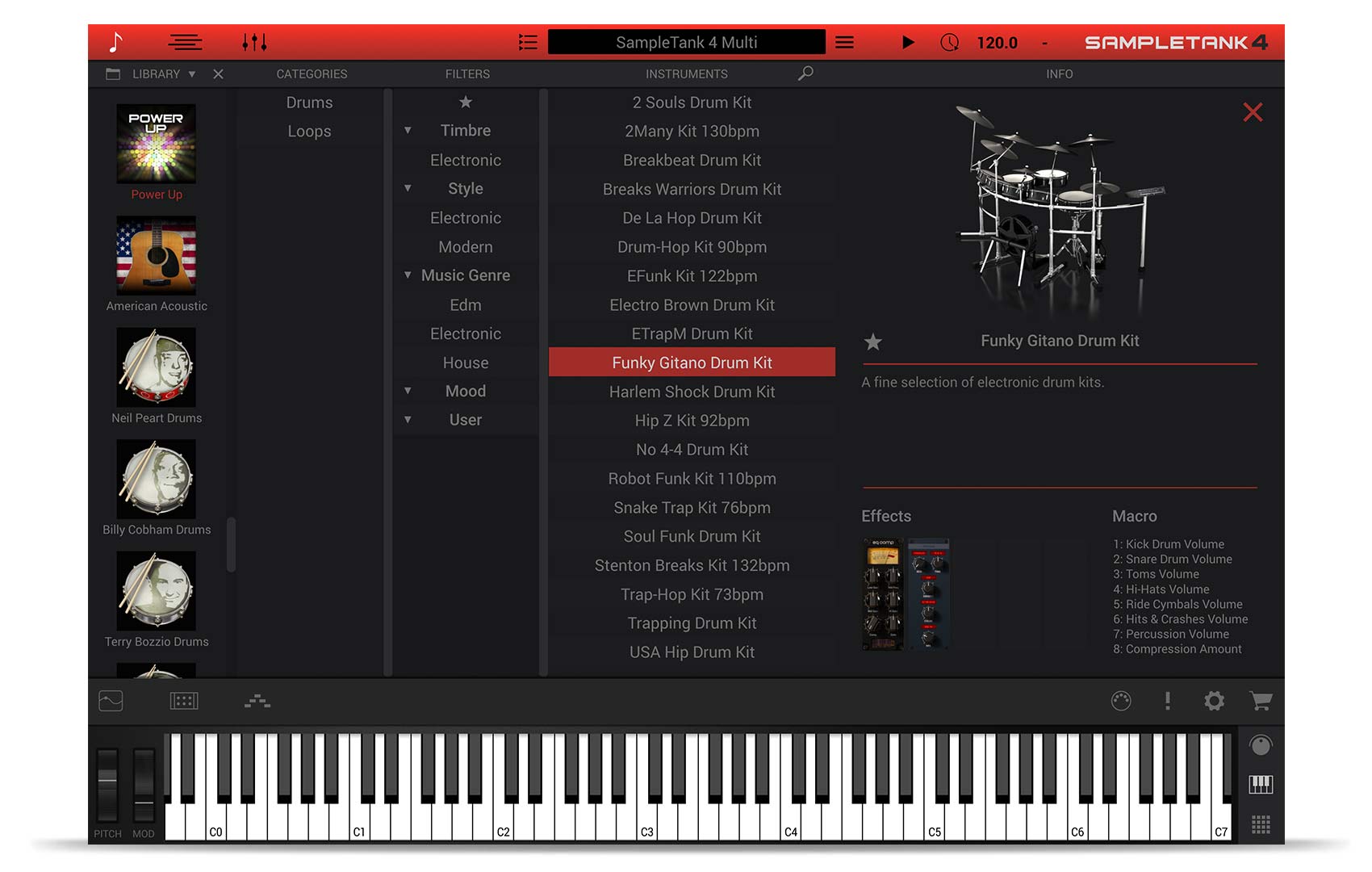Open the mixer view icon
Screen dimensions: 1372x872
pyautogui.click(x=254, y=42)
